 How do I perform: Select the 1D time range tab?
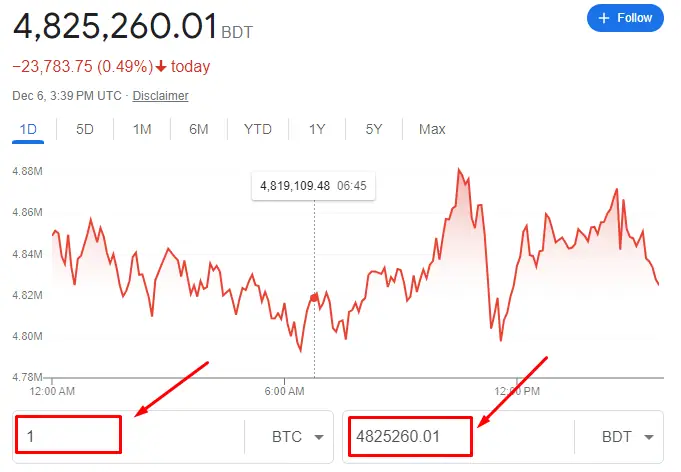(x=28, y=129)
